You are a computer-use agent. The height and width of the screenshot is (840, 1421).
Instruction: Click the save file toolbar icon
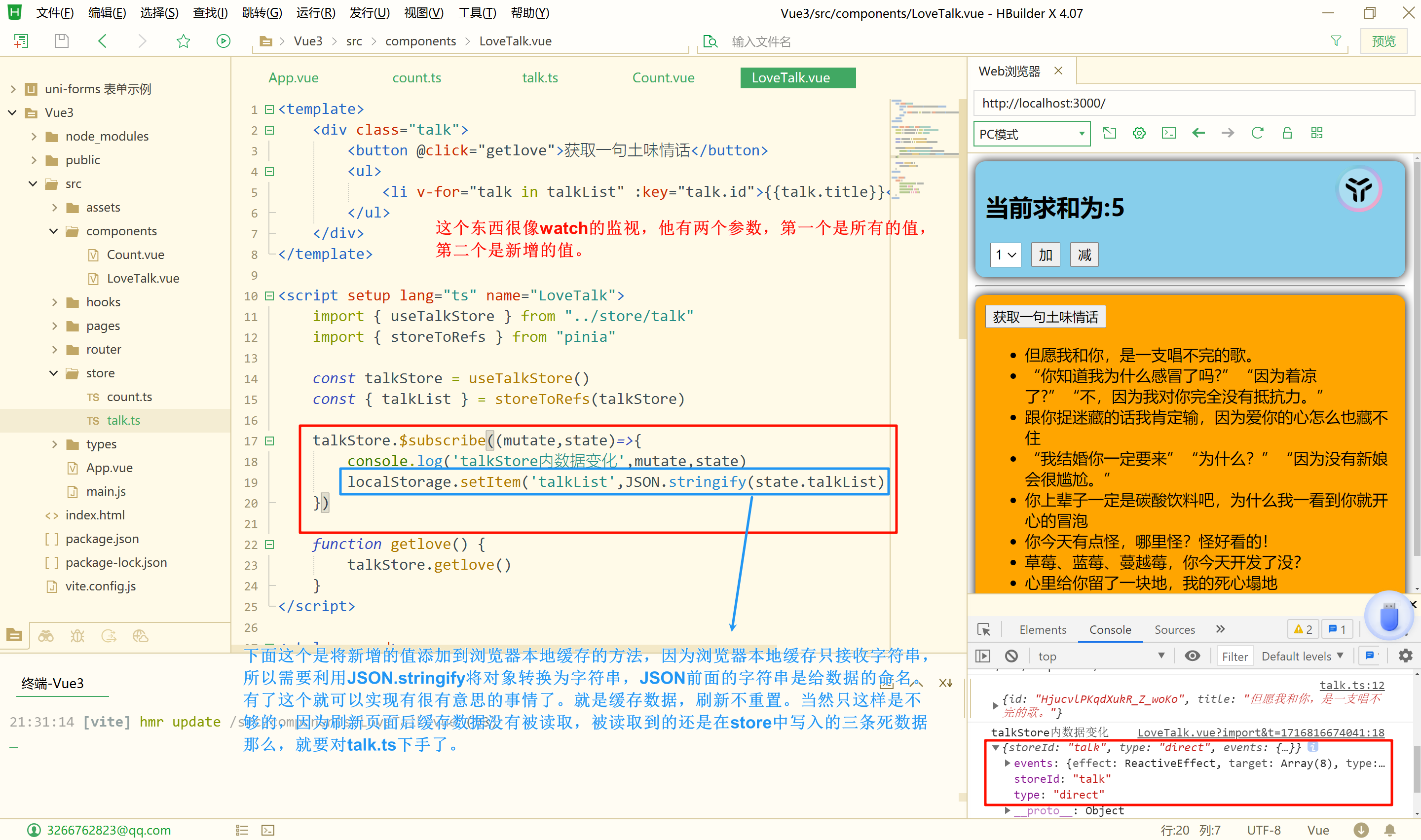point(62,41)
